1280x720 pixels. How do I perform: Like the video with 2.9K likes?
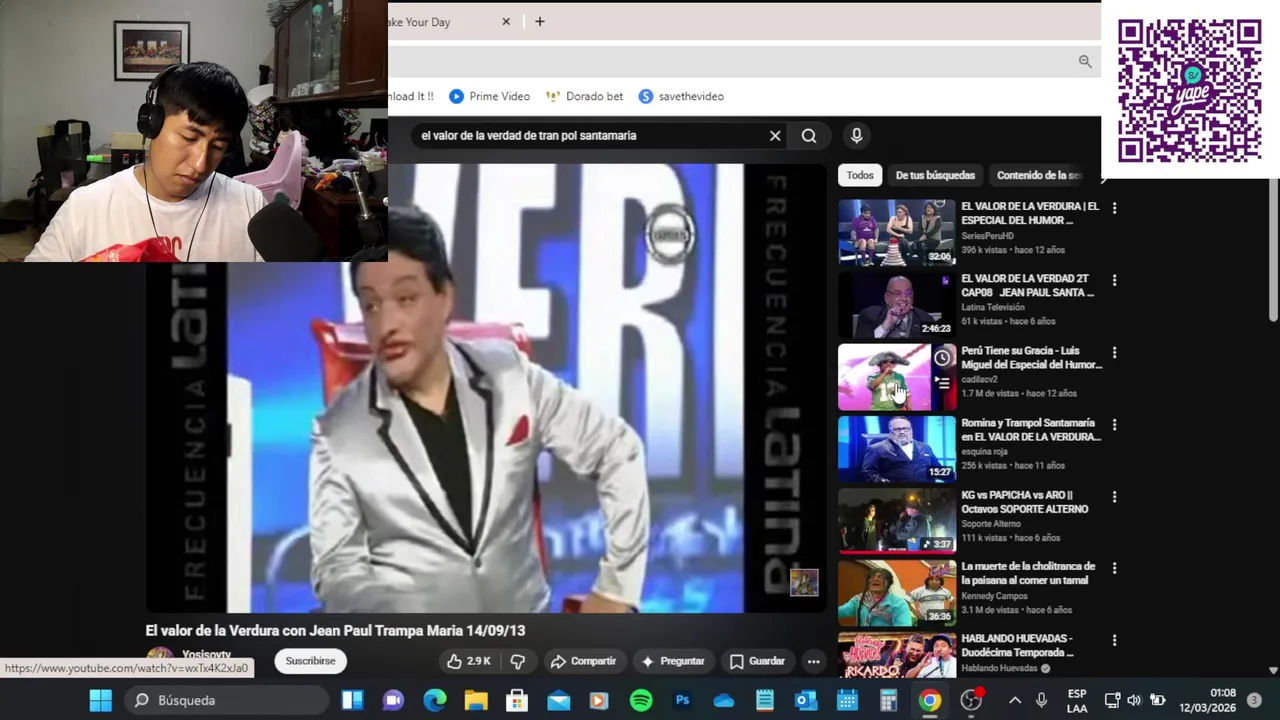point(469,661)
